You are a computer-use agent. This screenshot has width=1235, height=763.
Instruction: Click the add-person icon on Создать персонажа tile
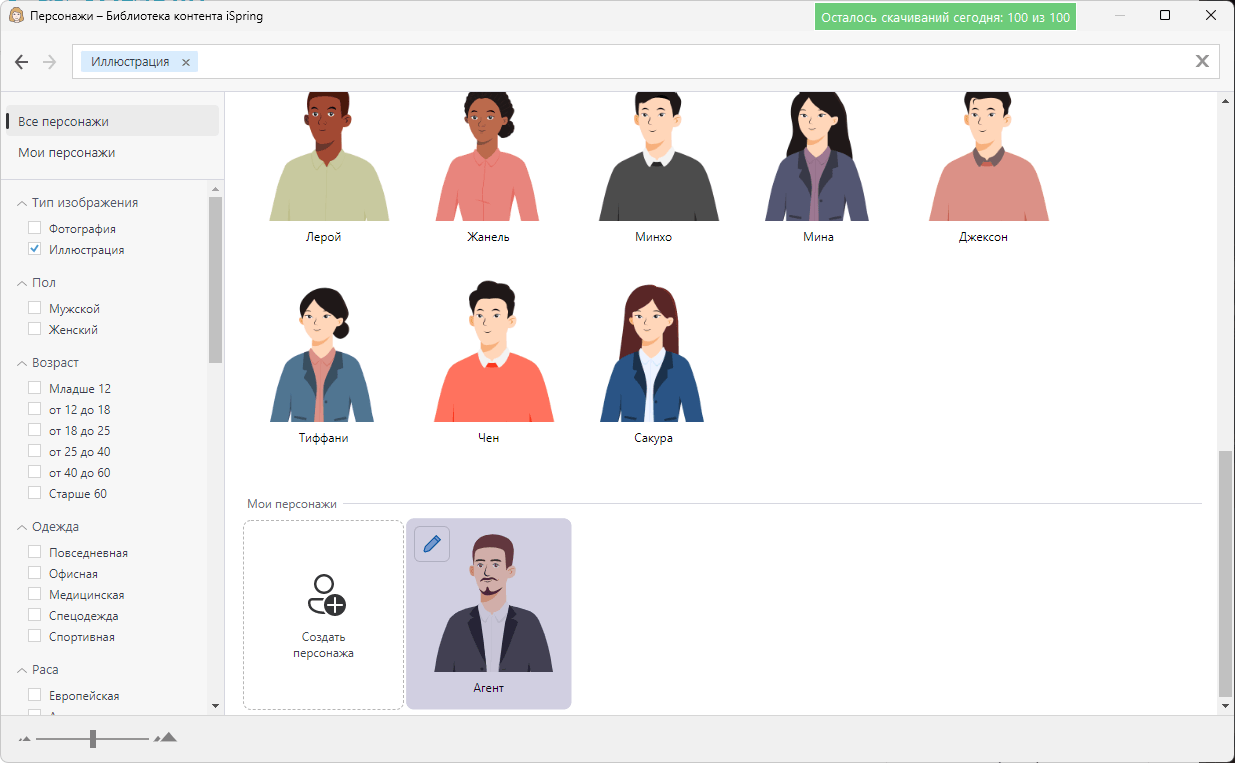point(323,596)
